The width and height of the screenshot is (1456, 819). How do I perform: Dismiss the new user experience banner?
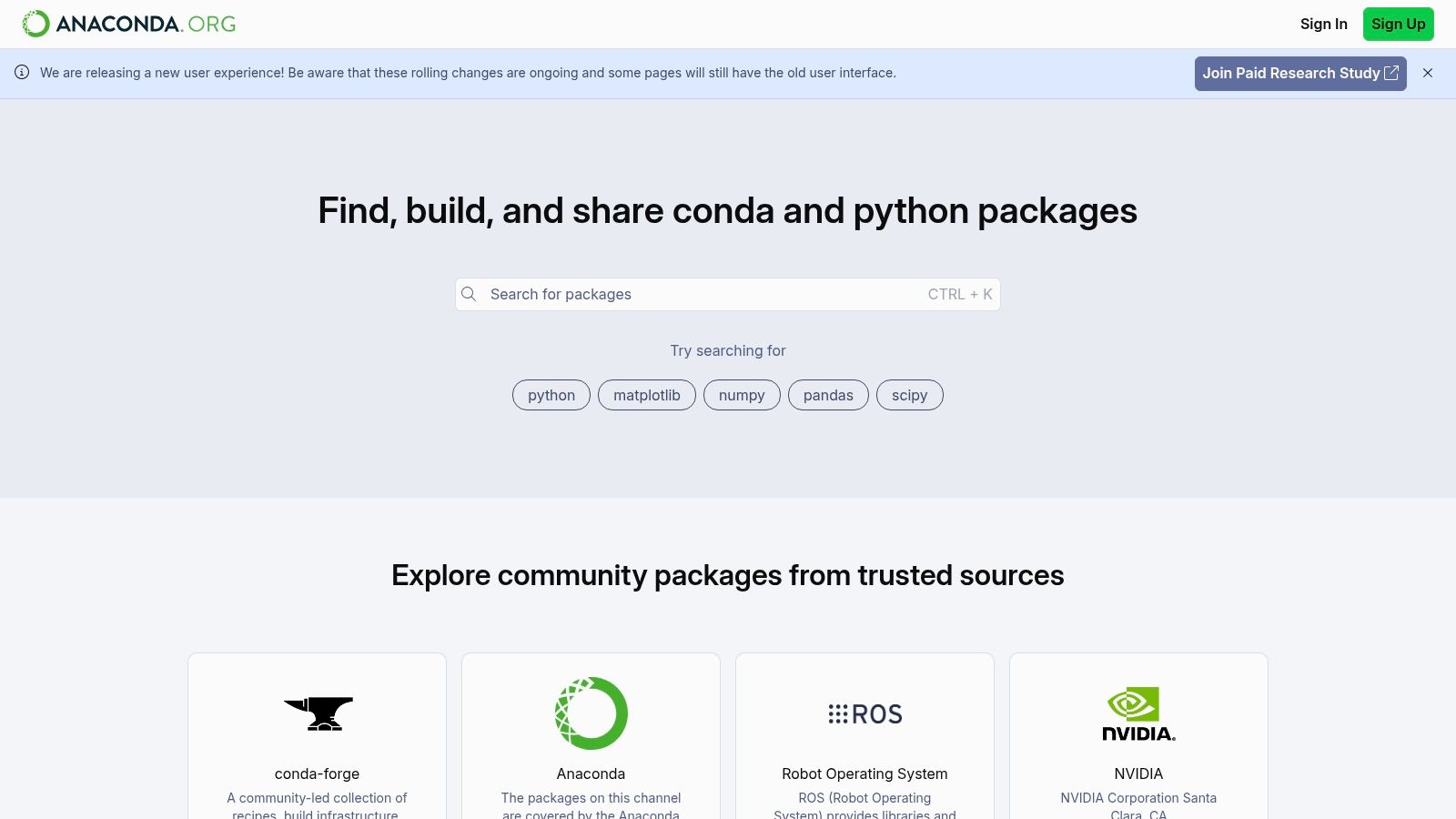1428,73
